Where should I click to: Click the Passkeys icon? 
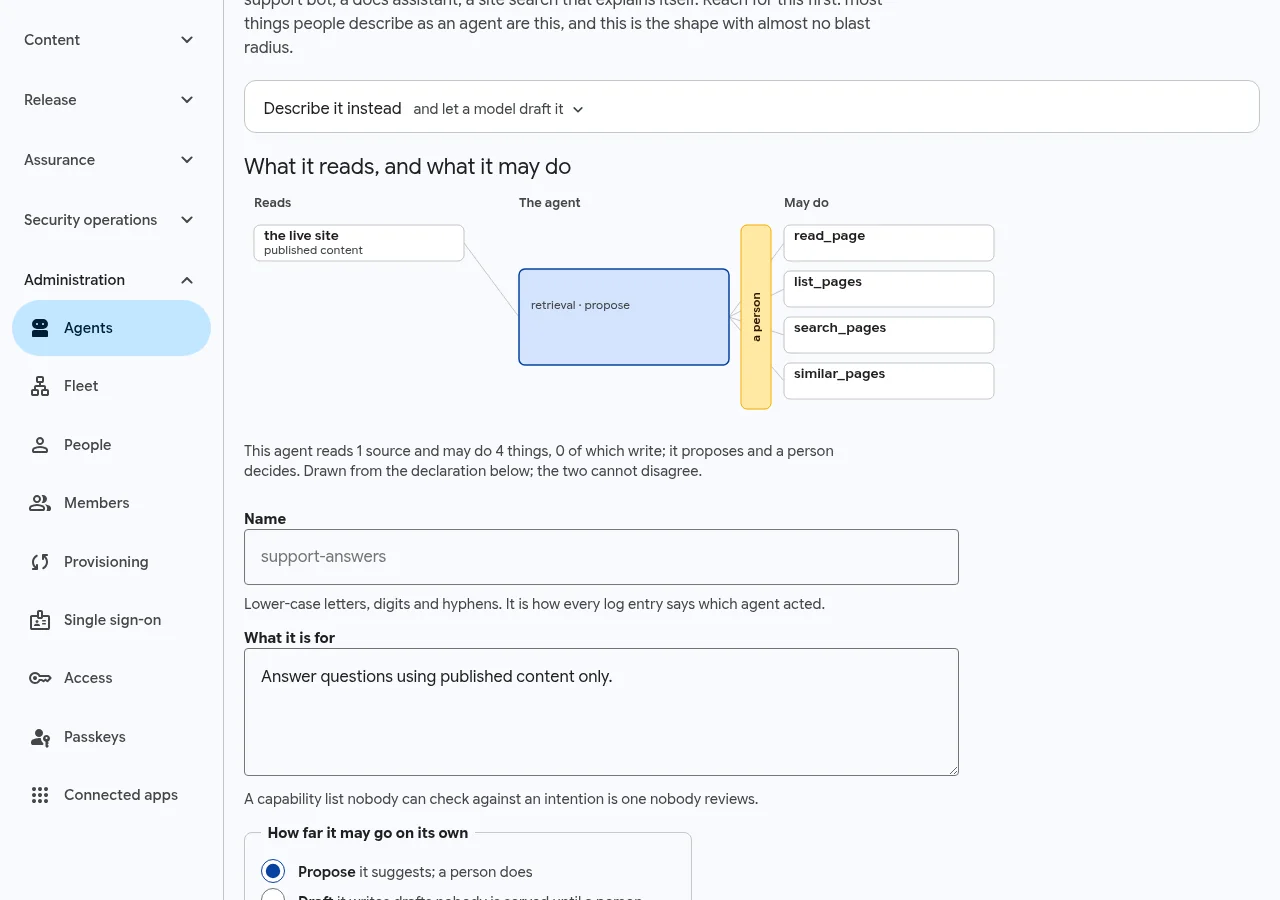click(40, 737)
